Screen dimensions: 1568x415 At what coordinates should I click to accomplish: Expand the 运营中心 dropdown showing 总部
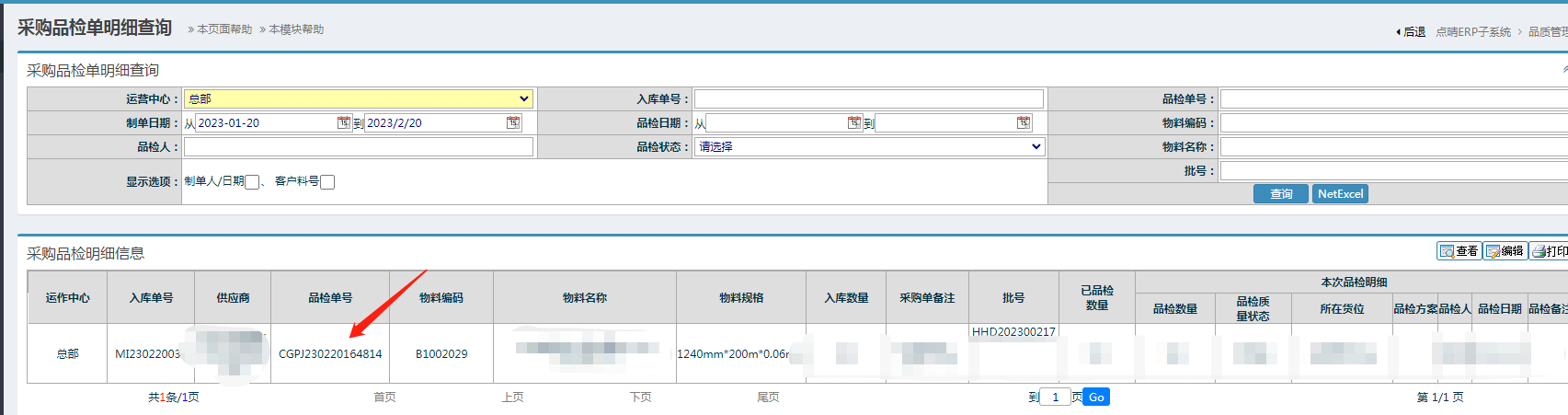click(358, 98)
